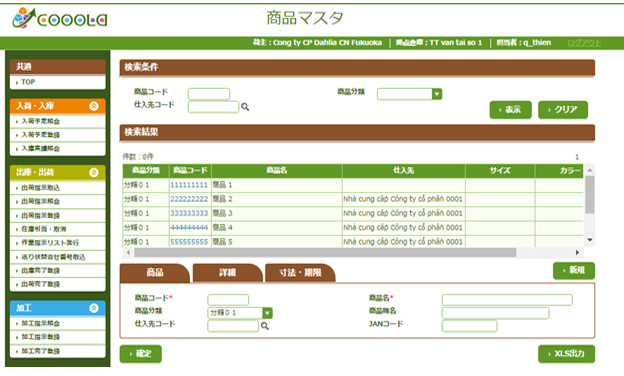Click the 新規 button

(x=574, y=271)
